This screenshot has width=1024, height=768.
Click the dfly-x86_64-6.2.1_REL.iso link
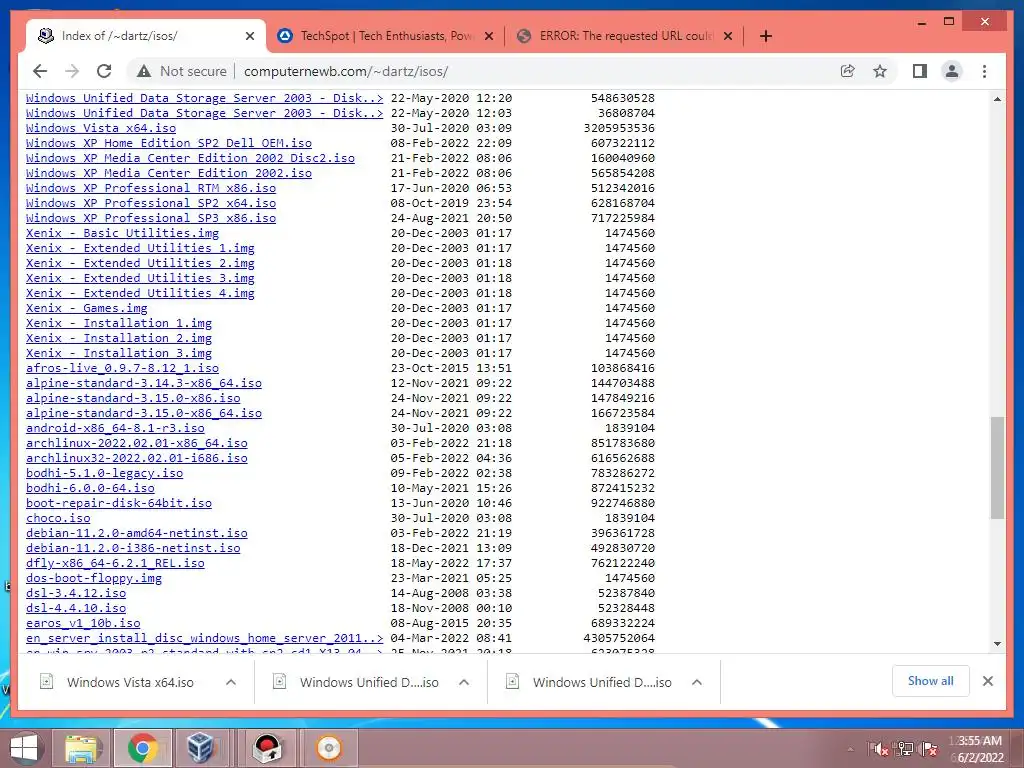115,564
